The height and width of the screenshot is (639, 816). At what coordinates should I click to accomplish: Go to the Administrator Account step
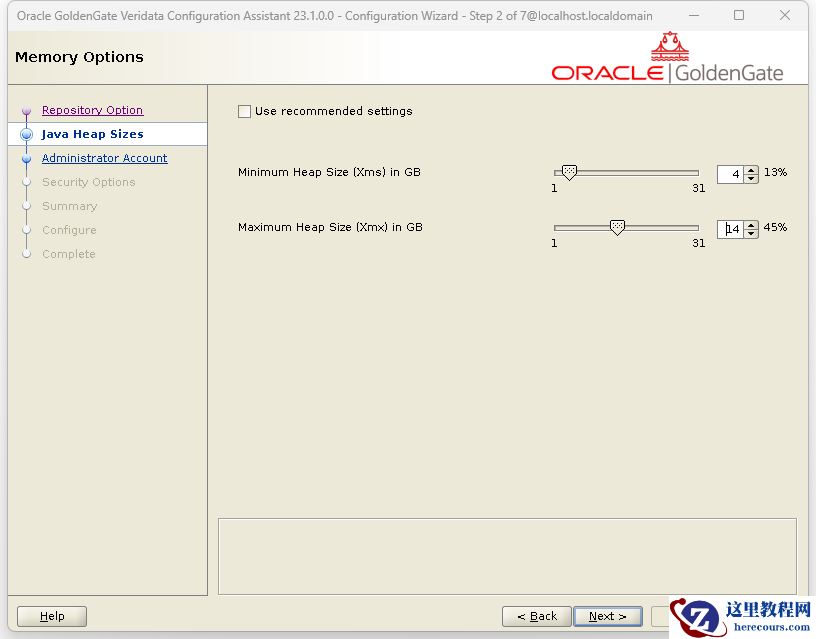click(x=105, y=158)
